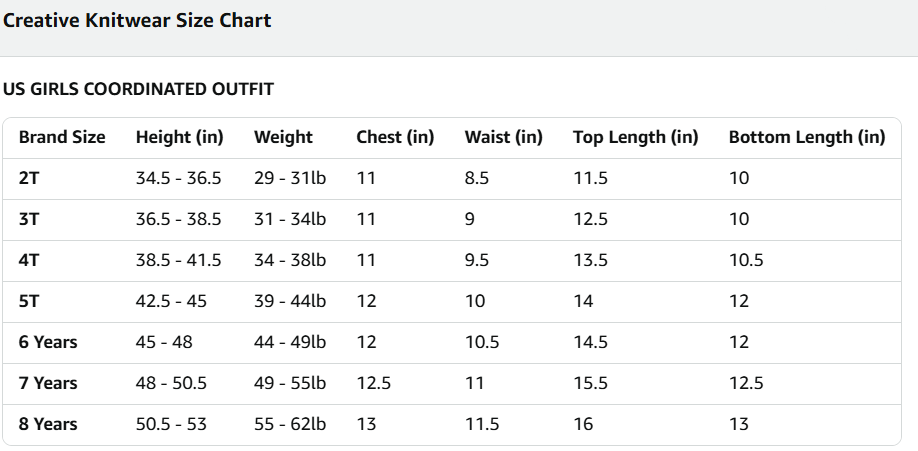Click the 39 - 44lb weight cell
This screenshot has height=451, width=918.
[x=290, y=301]
